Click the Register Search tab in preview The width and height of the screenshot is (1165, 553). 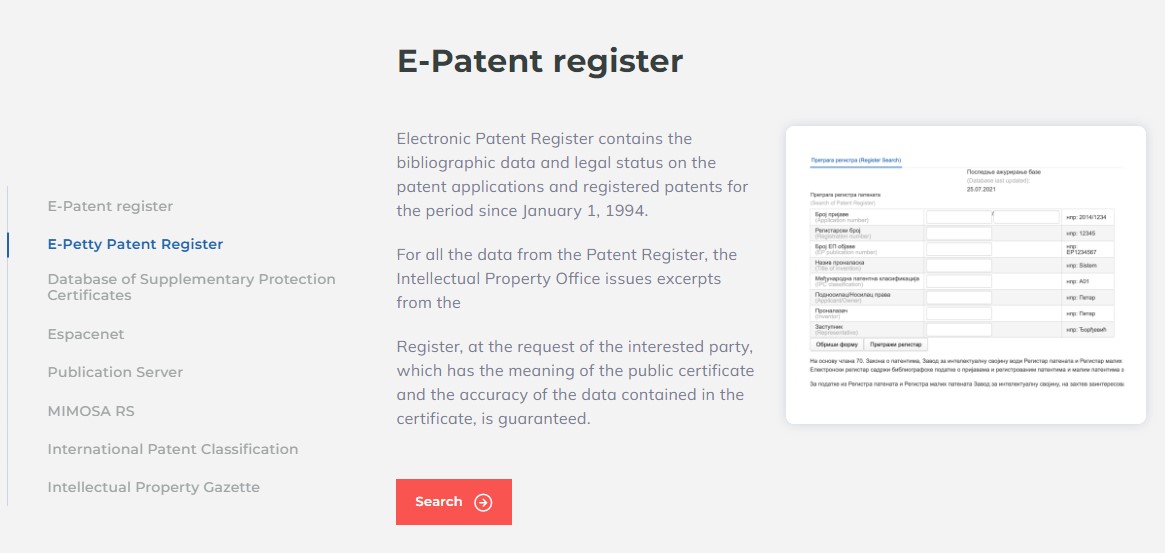856,160
